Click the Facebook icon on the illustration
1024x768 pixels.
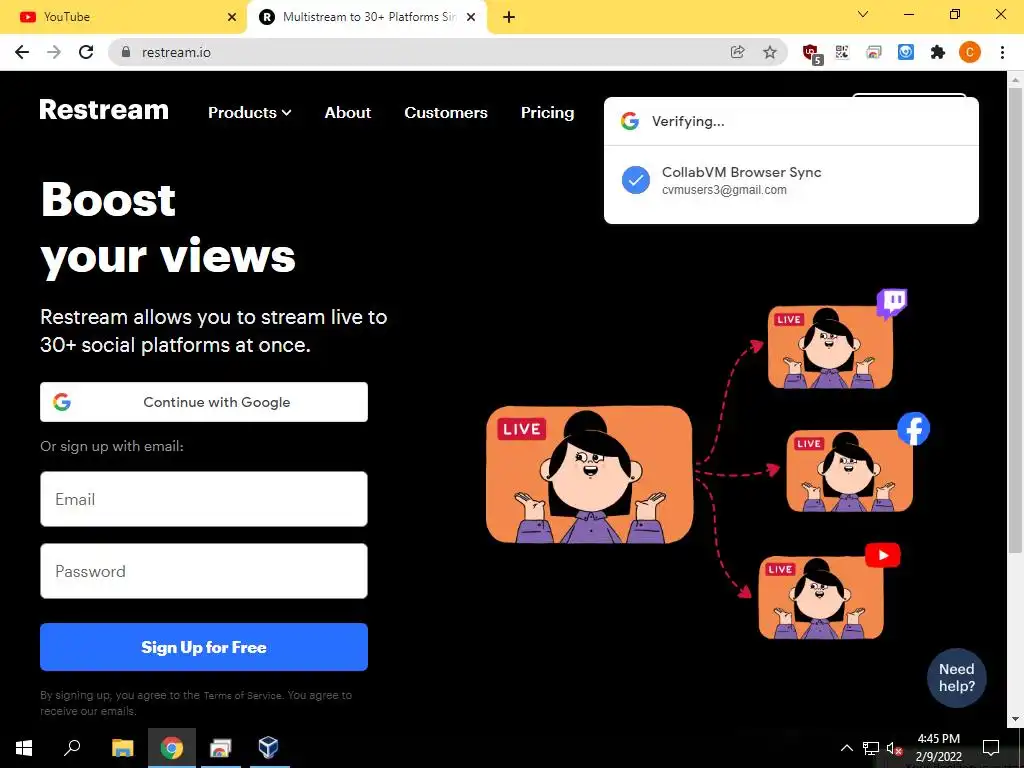click(x=913, y=429)
